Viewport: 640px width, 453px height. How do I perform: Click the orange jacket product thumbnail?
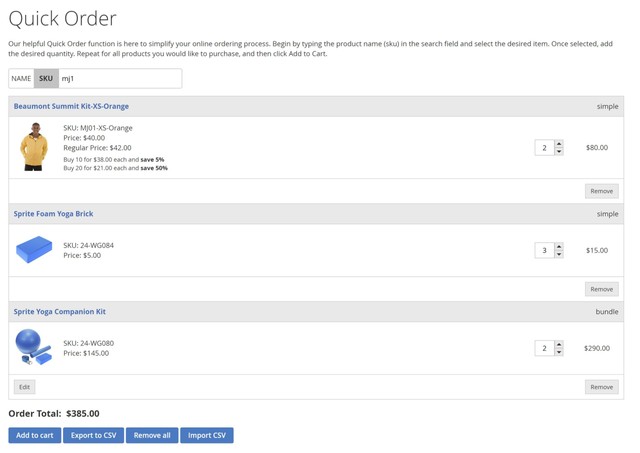point(34,147)
